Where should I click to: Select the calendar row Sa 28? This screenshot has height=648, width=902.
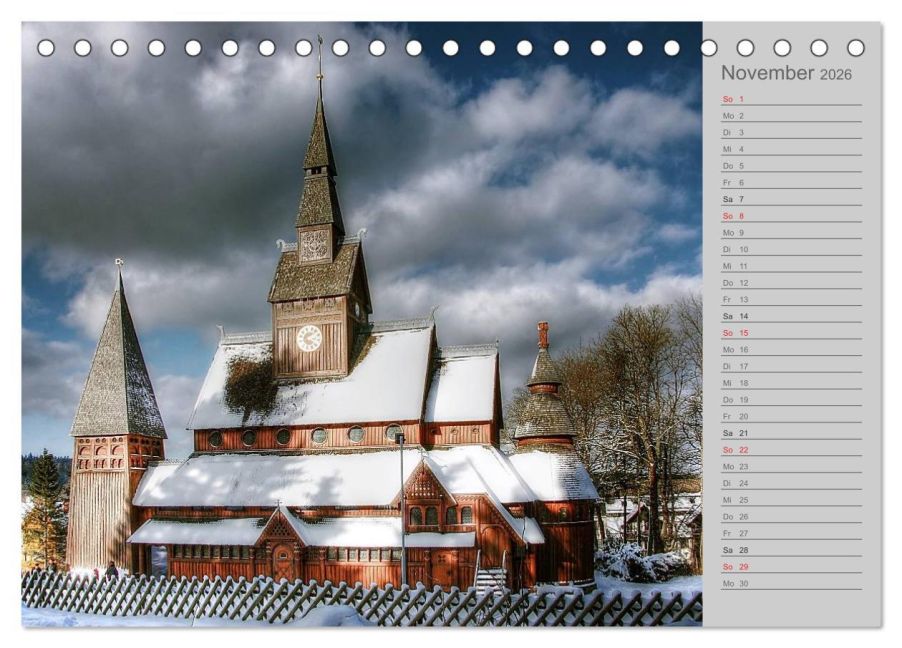(792, 550)
